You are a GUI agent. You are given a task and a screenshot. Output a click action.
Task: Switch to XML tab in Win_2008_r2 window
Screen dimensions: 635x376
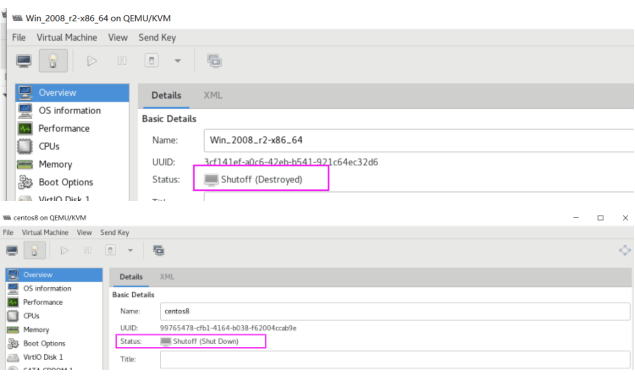(x=213, y=96)
